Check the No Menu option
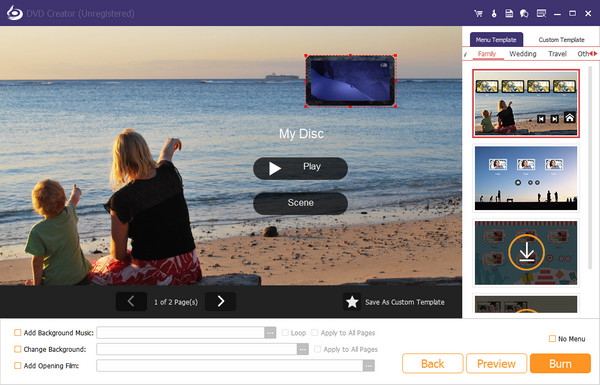 click(552, 339)
